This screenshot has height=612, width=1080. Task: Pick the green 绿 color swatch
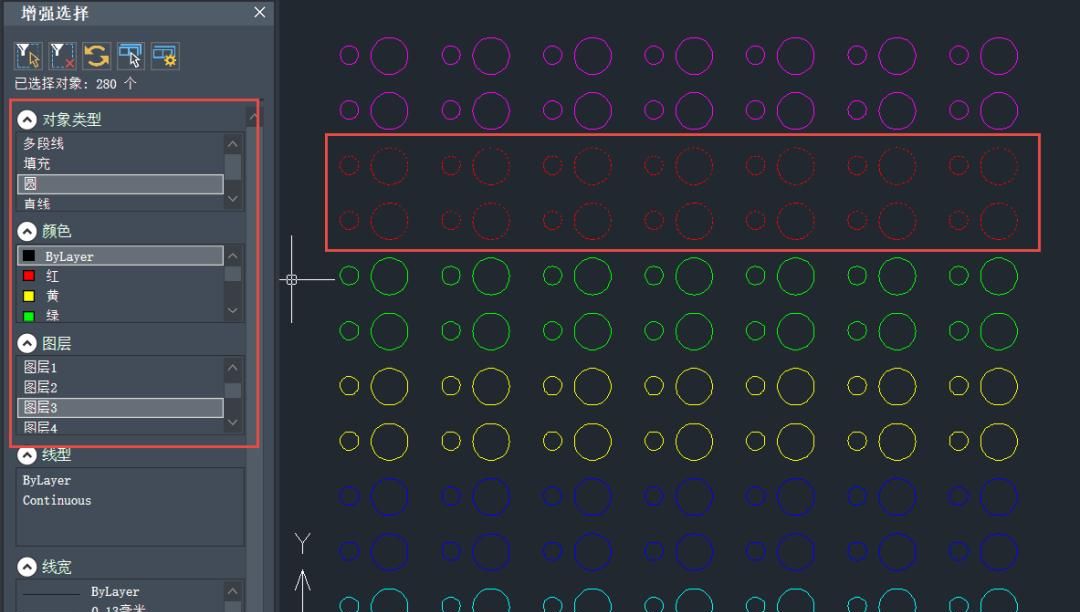pos(29,316)
